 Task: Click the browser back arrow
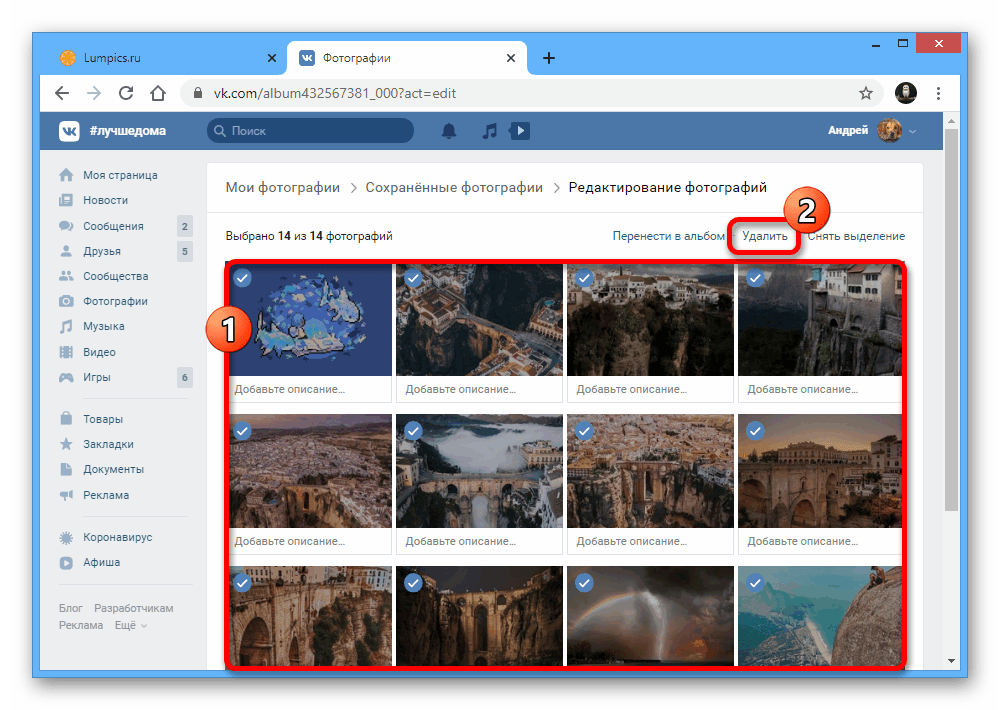[62, 93]
